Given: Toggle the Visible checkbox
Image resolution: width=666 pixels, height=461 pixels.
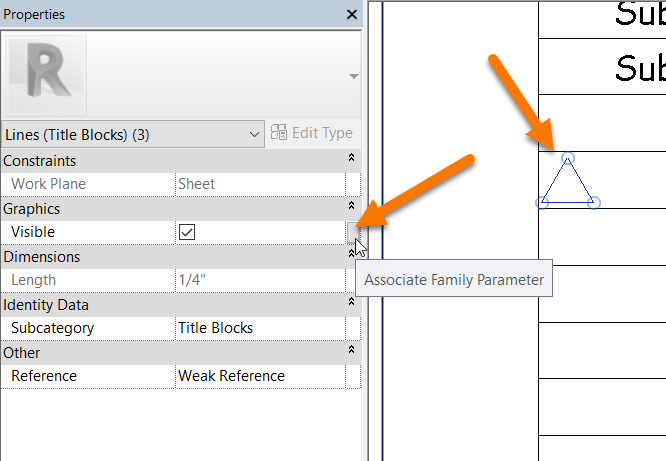Looking at the screenshot, I should click(186, 232).
